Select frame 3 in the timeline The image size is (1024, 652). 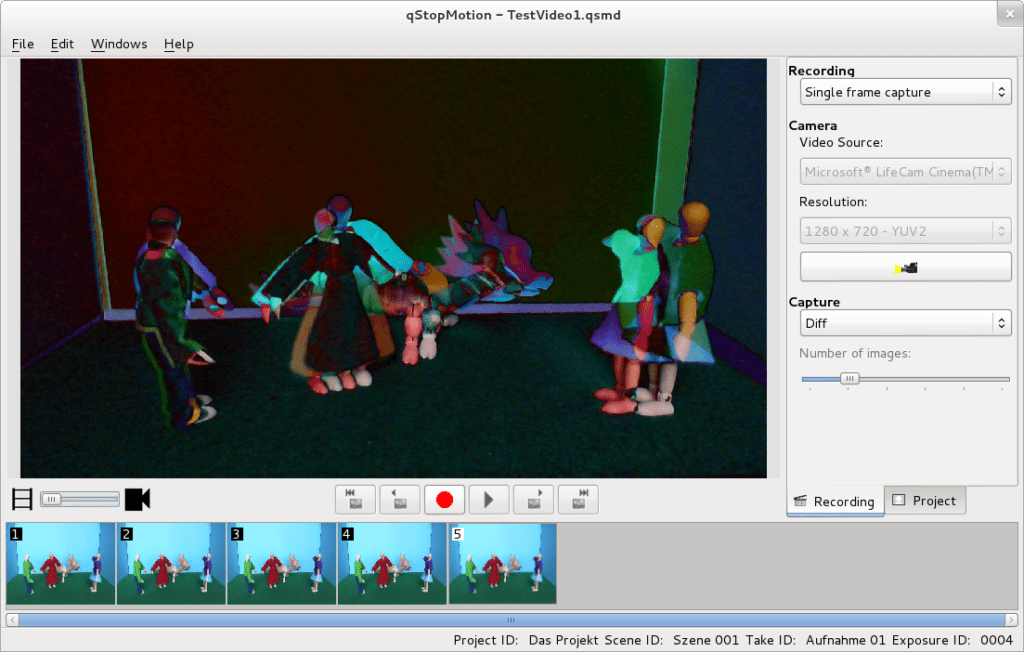280,563
